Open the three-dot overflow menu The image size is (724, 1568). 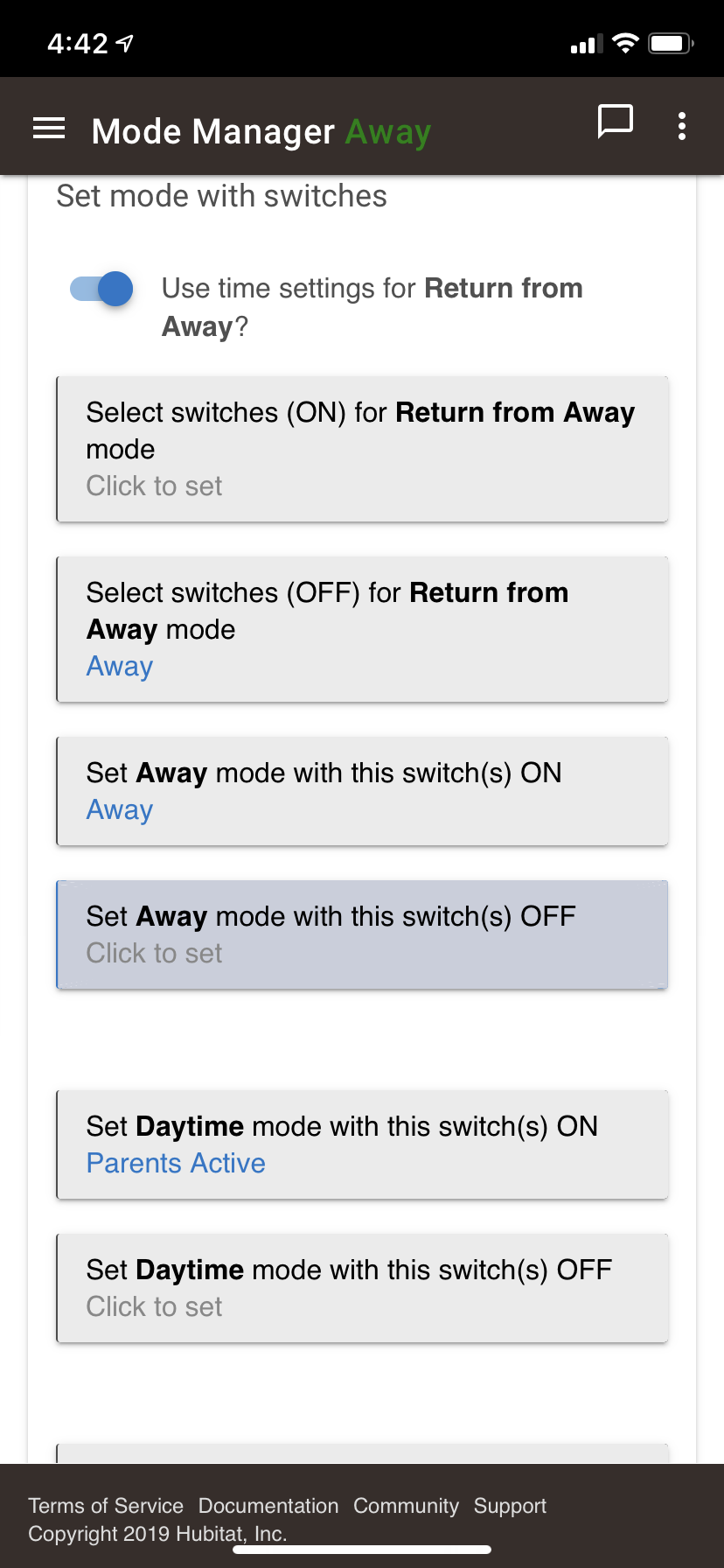[x=681, y=127]
